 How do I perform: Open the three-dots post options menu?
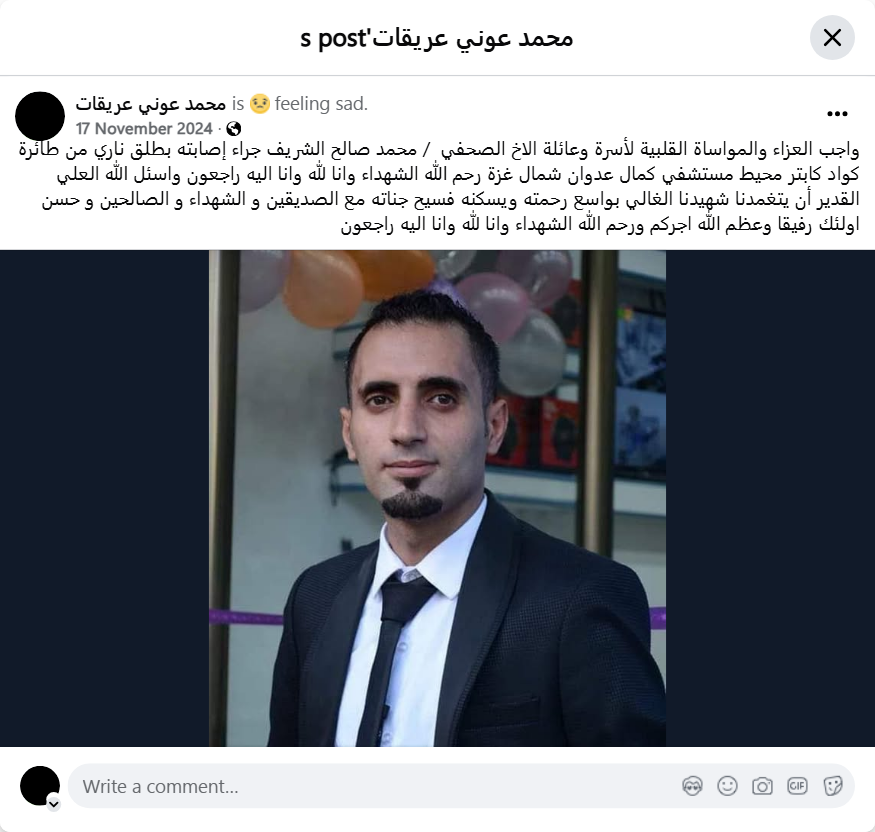coord(837,114)
